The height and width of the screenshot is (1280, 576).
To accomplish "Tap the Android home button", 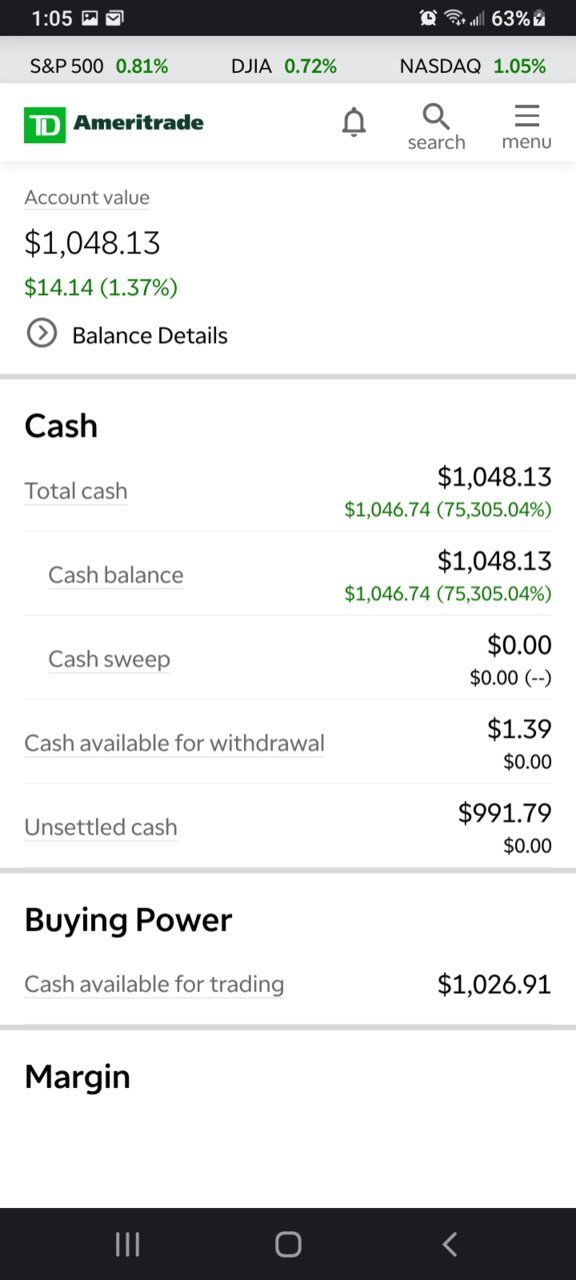I will [x=288, y=1244].
